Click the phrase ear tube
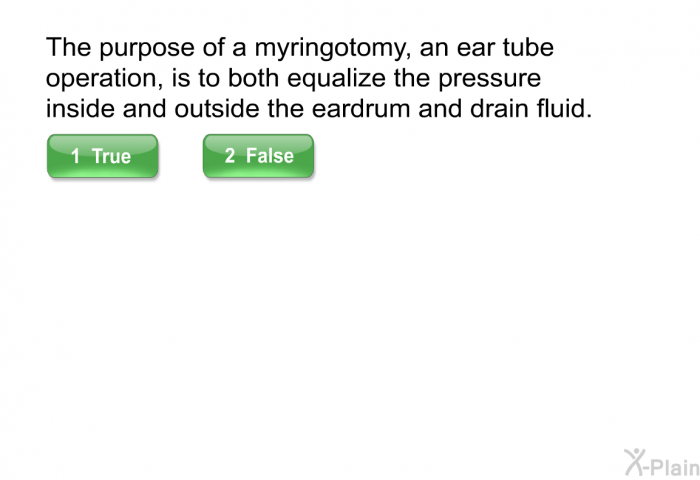The image size is (700, 480). tap(505, 47)
